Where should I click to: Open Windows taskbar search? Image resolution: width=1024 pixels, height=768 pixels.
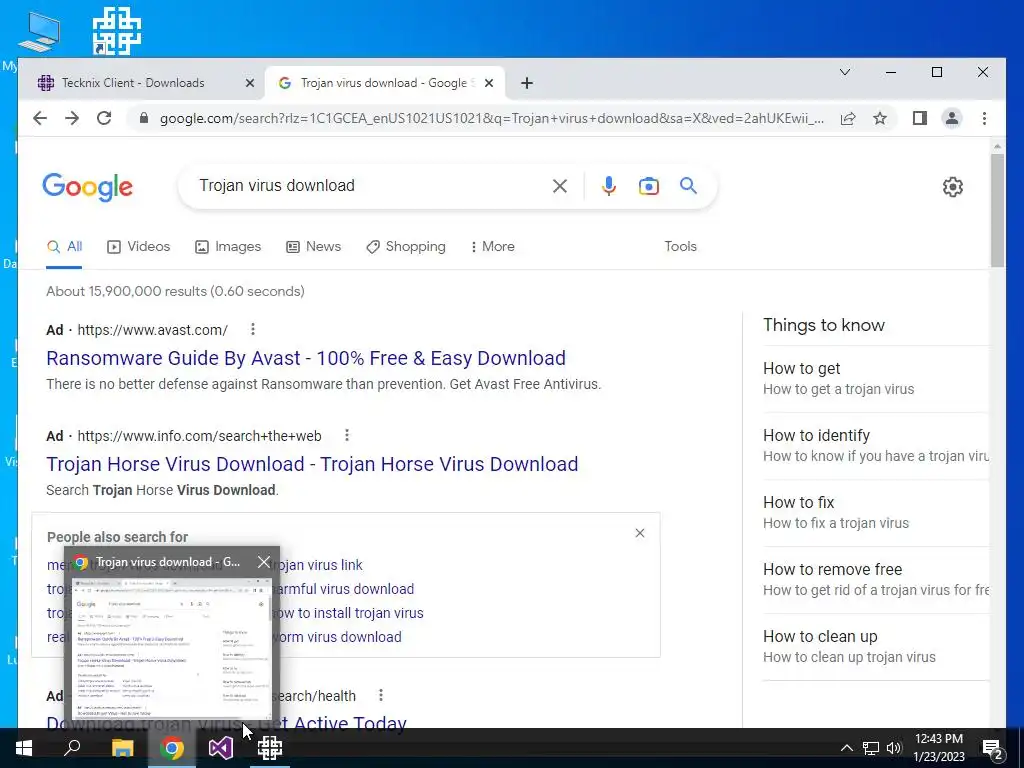(72, 748)
